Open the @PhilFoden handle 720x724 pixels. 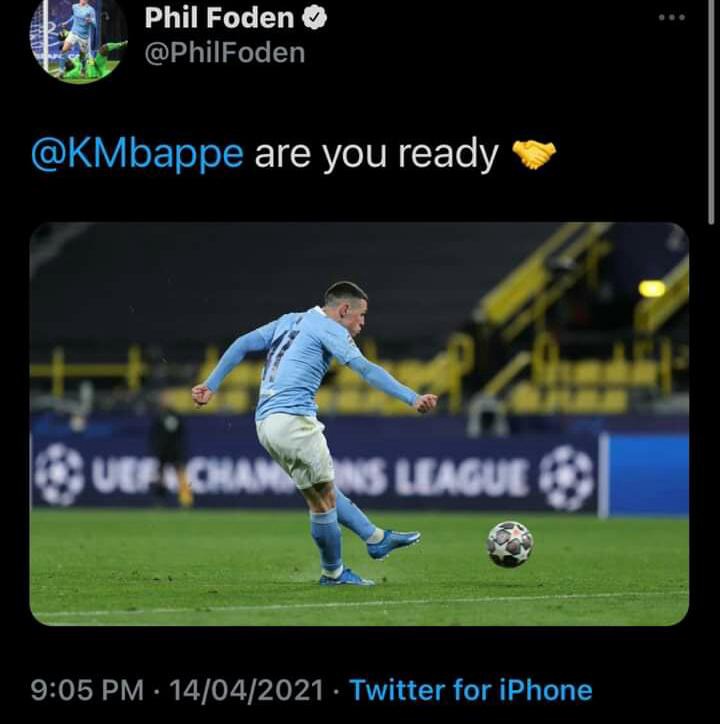point(225,53)
